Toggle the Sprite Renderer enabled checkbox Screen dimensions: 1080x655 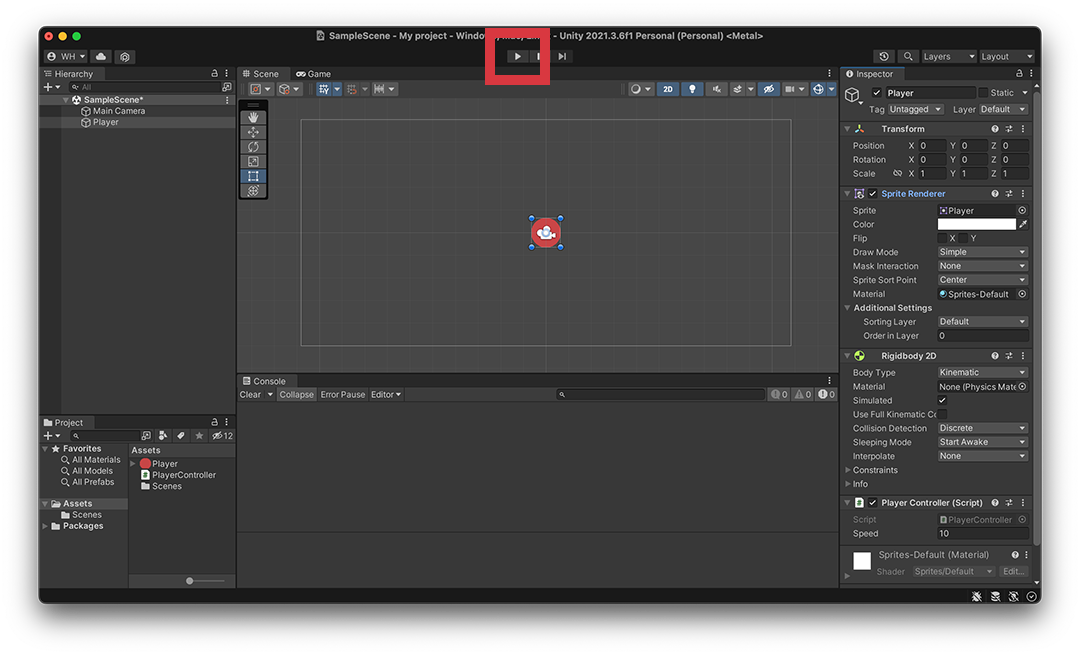tap(873, 194)
